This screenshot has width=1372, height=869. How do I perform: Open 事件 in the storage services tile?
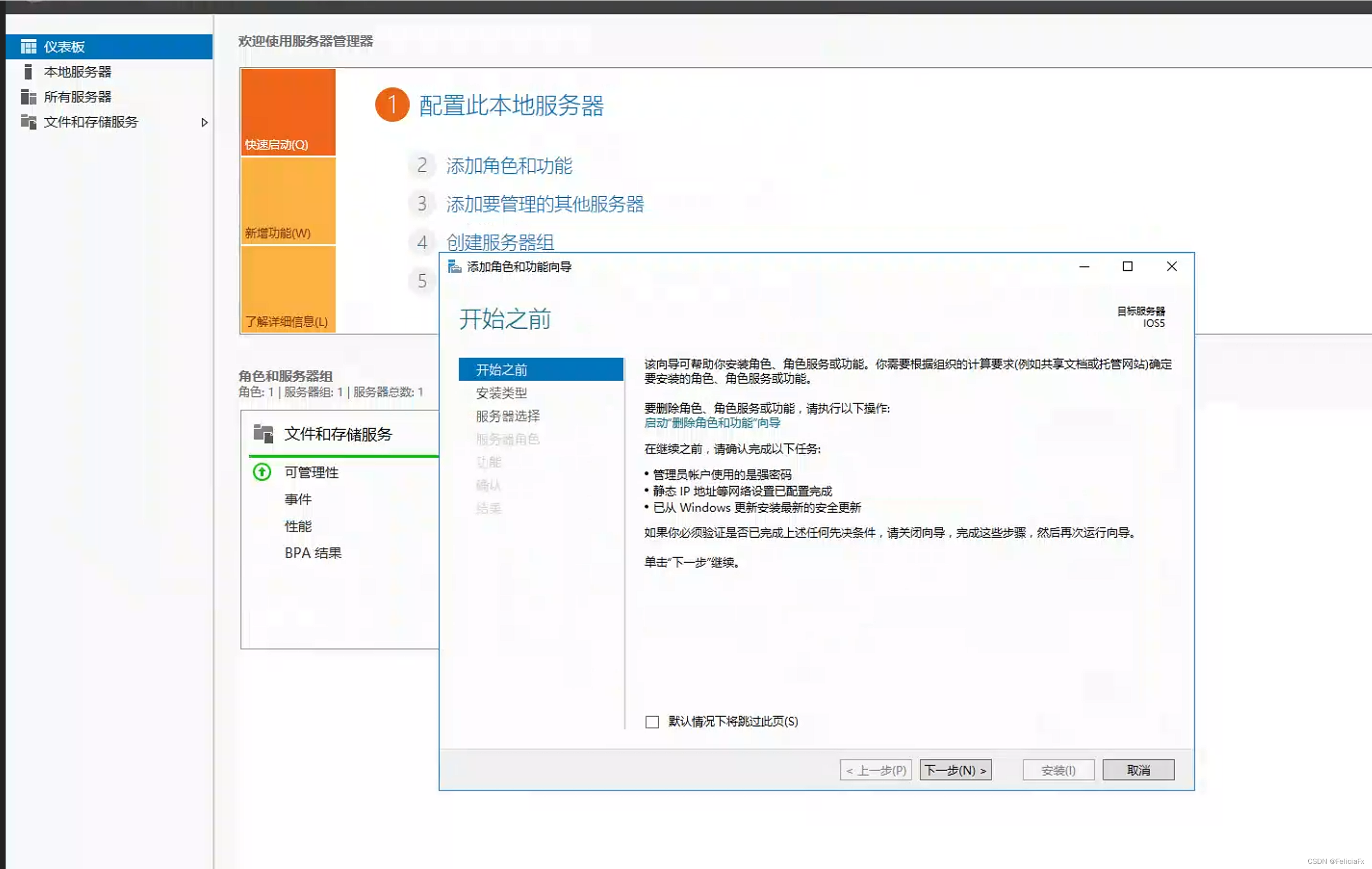[x=298, y=499]
